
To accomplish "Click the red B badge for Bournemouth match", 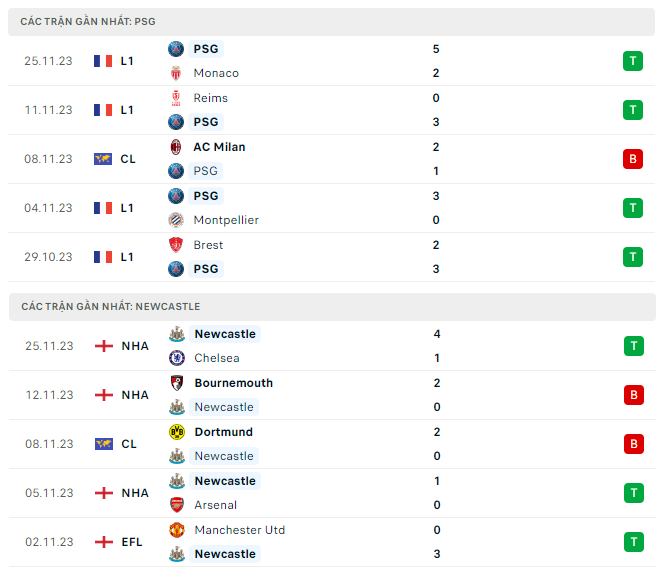I will (x=632, y=395).
